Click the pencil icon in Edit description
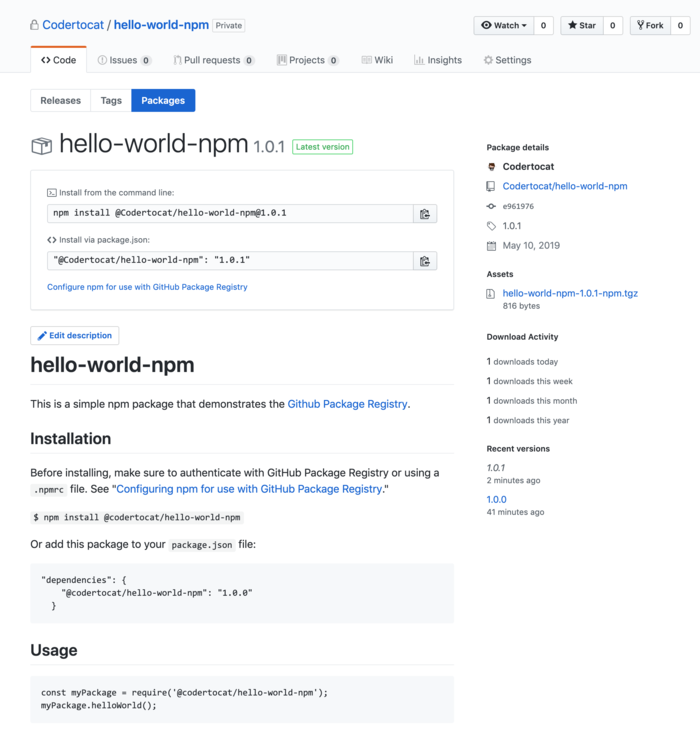 (42, 335)
